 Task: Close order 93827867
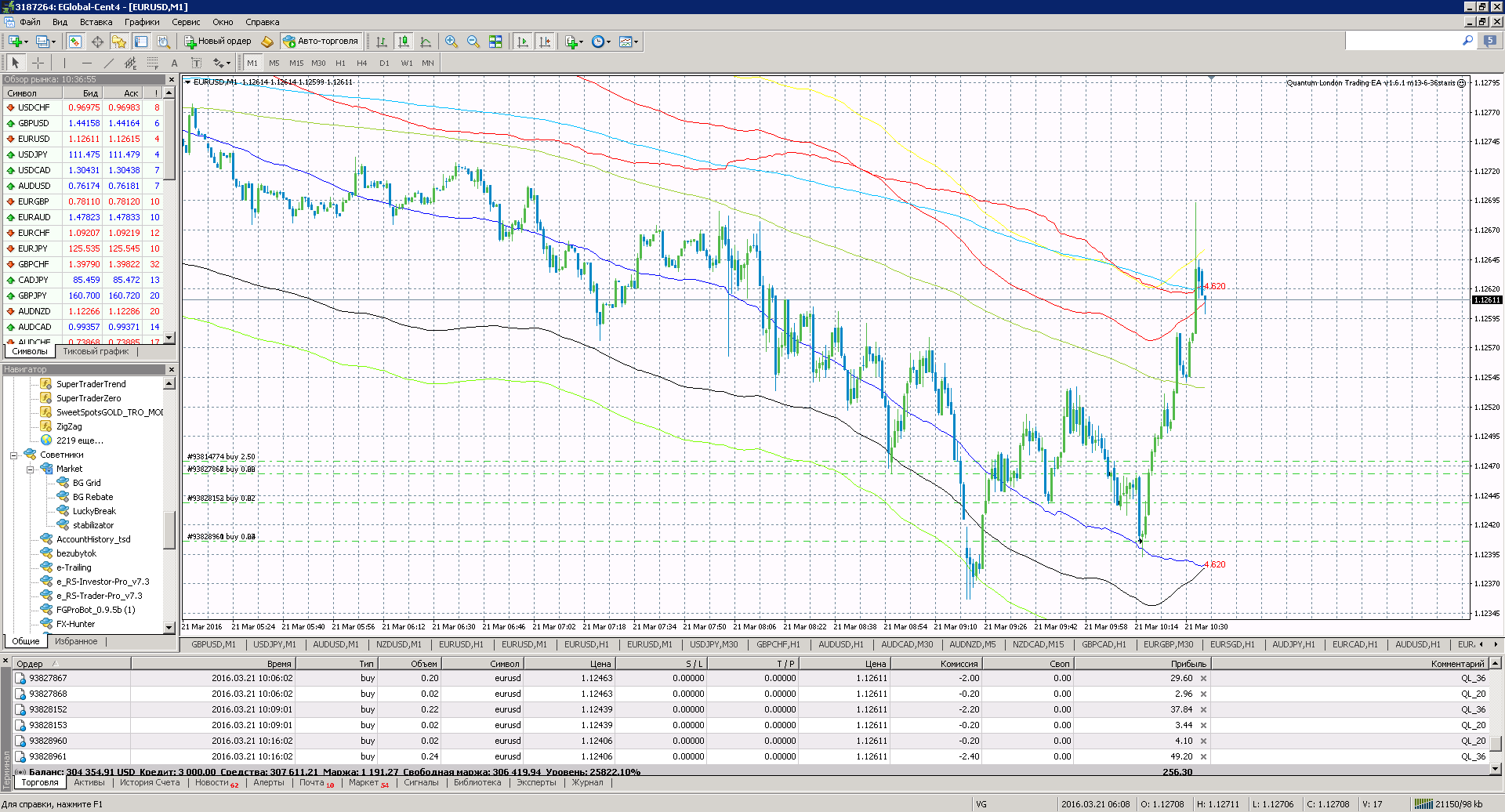tap(1203, 679)
